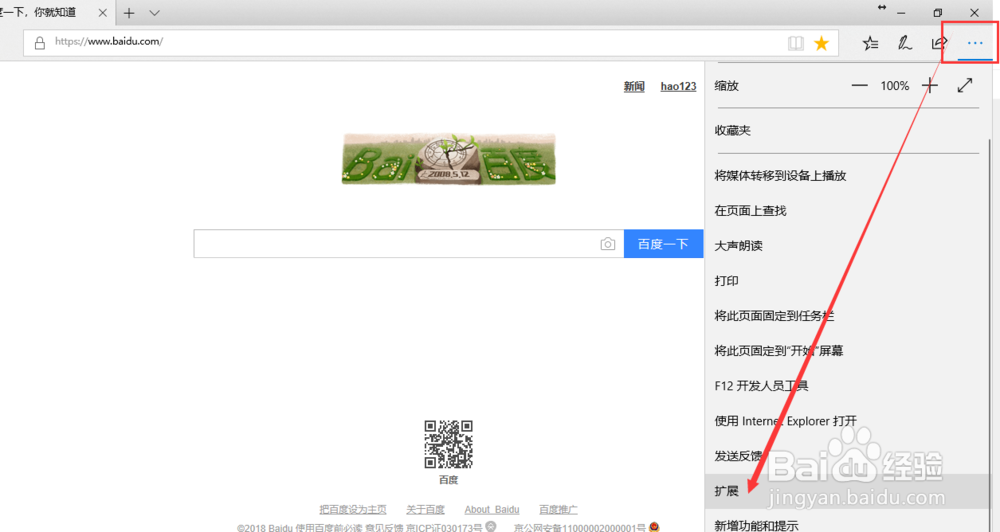The height and width of the screenshot is (532, 1000).
Task: Click the yellow favorite star icon
Action: point(821,43)
